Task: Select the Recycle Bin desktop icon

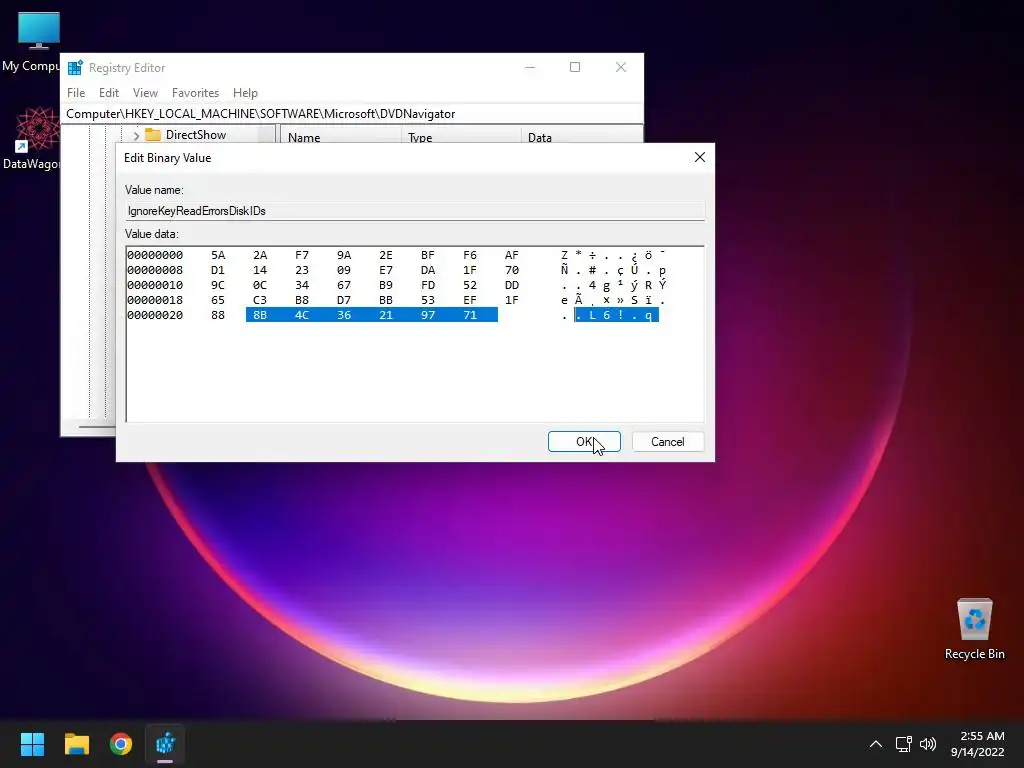Action: [x=974, y=628]
